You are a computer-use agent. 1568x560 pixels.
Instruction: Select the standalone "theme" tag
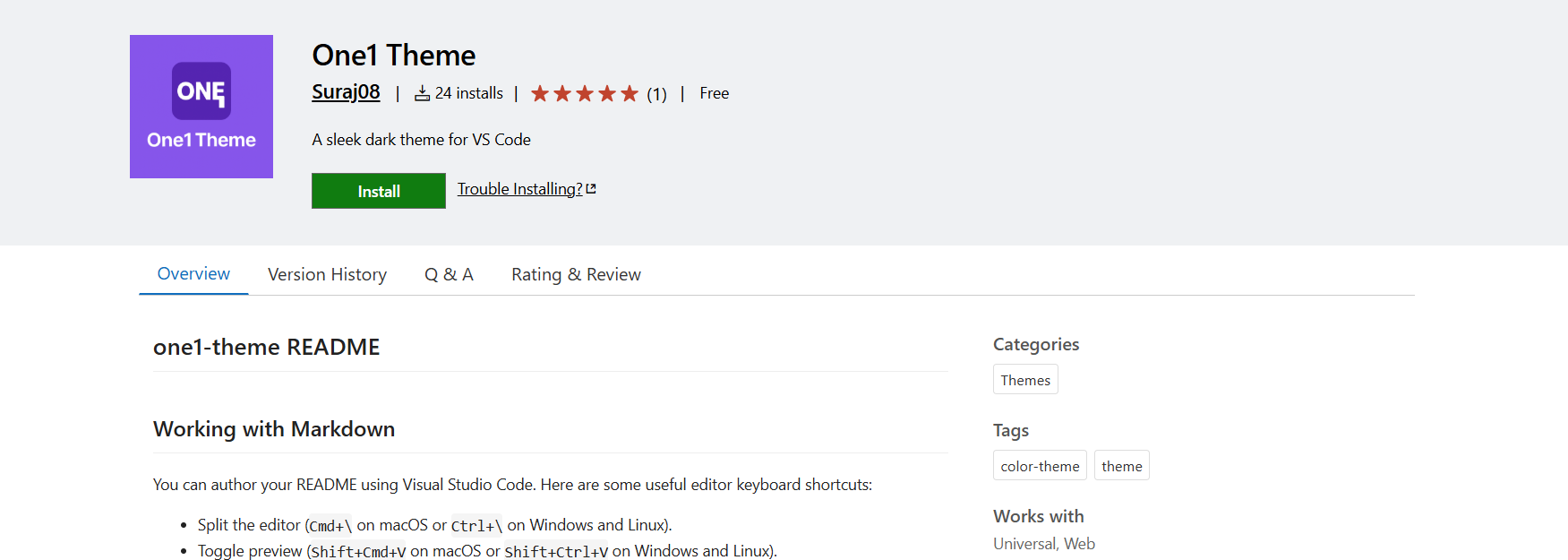(1121, 466)
